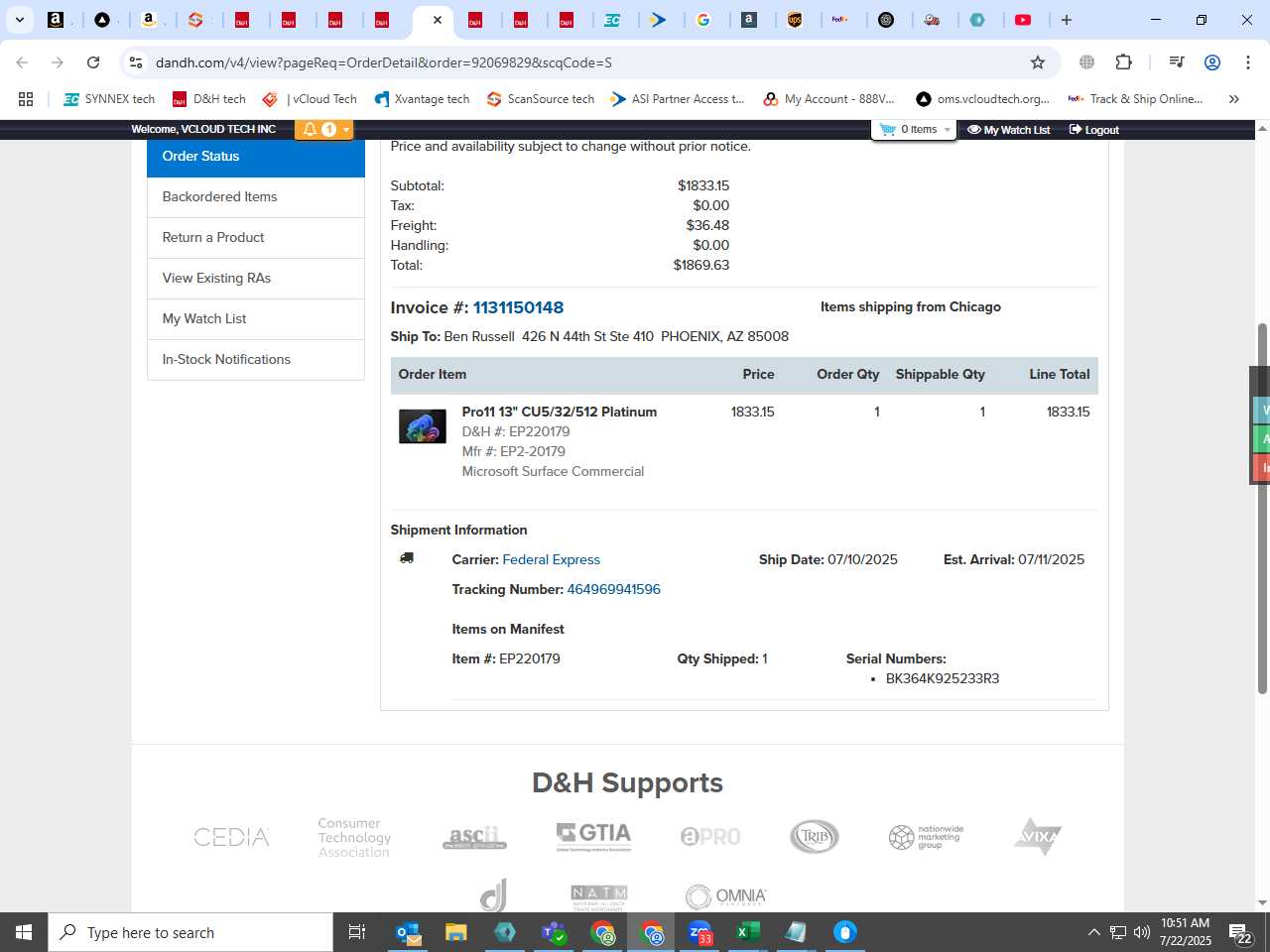Click the nationwide marketing group logo
This screenshot has width=1270, height=952.
point(926,837)
